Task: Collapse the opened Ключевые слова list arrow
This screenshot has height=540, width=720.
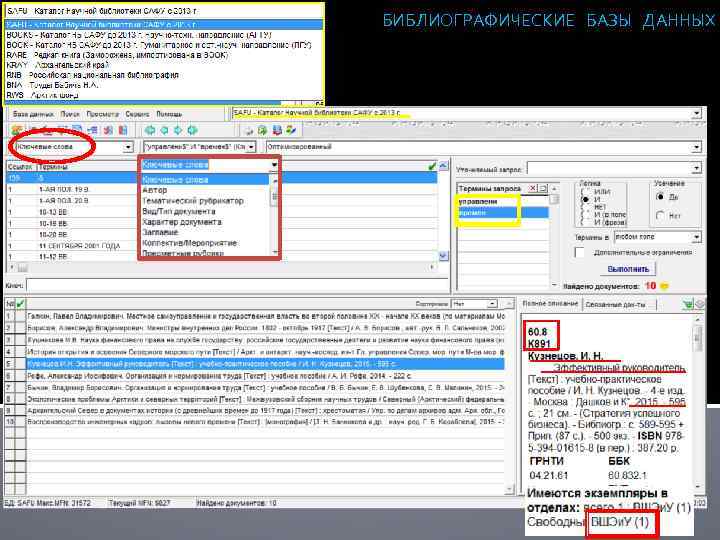Action: (x=274, y=165)
